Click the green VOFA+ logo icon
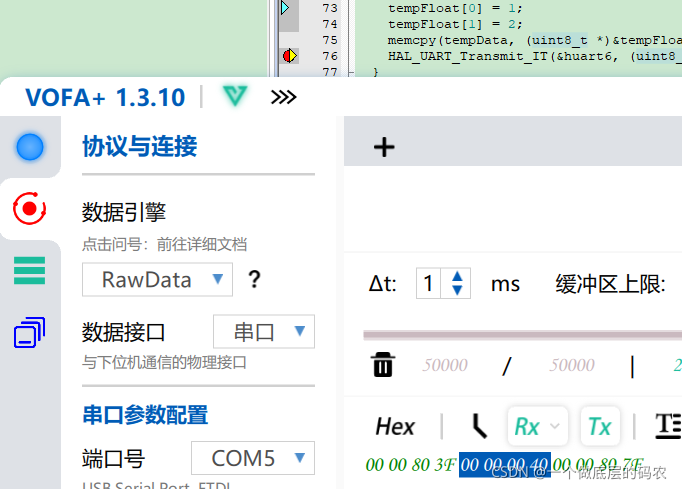 click(x=235, y=96)
